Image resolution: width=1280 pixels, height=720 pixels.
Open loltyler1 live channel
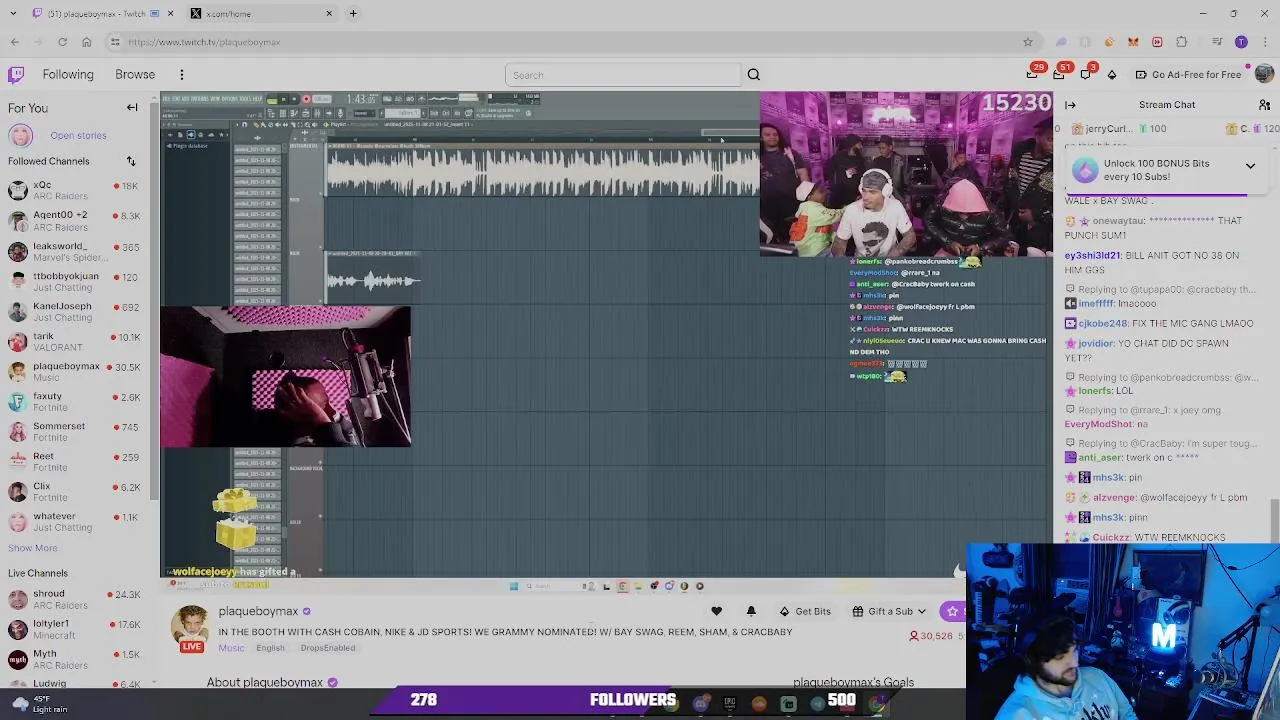coord(75,629)
